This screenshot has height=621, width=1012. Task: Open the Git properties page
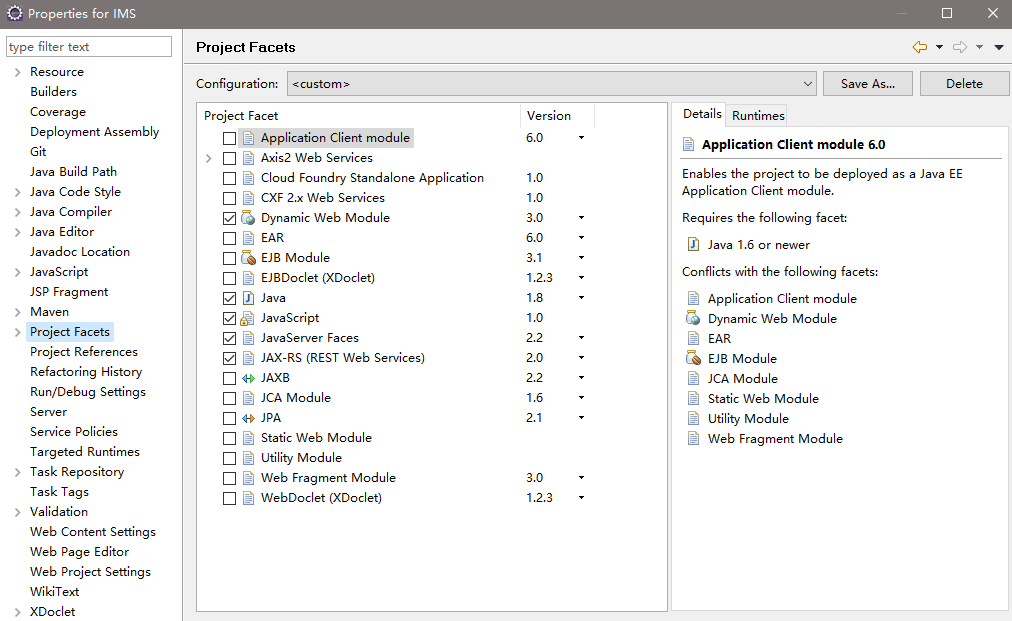coord(38,152)
